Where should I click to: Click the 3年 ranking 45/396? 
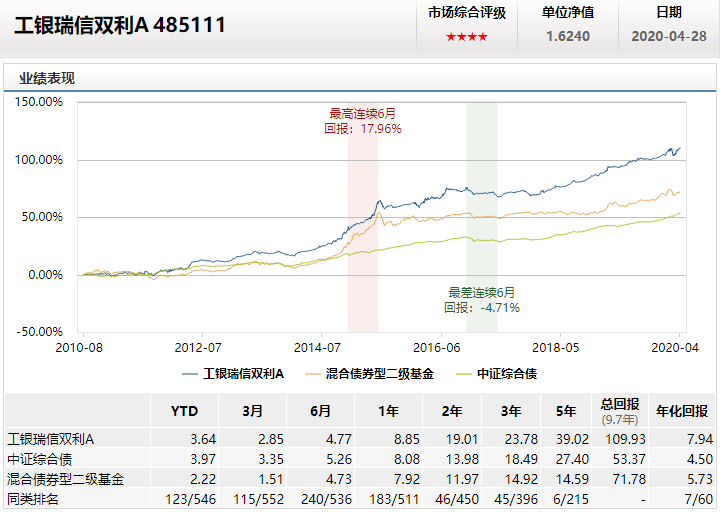[516, 500]
